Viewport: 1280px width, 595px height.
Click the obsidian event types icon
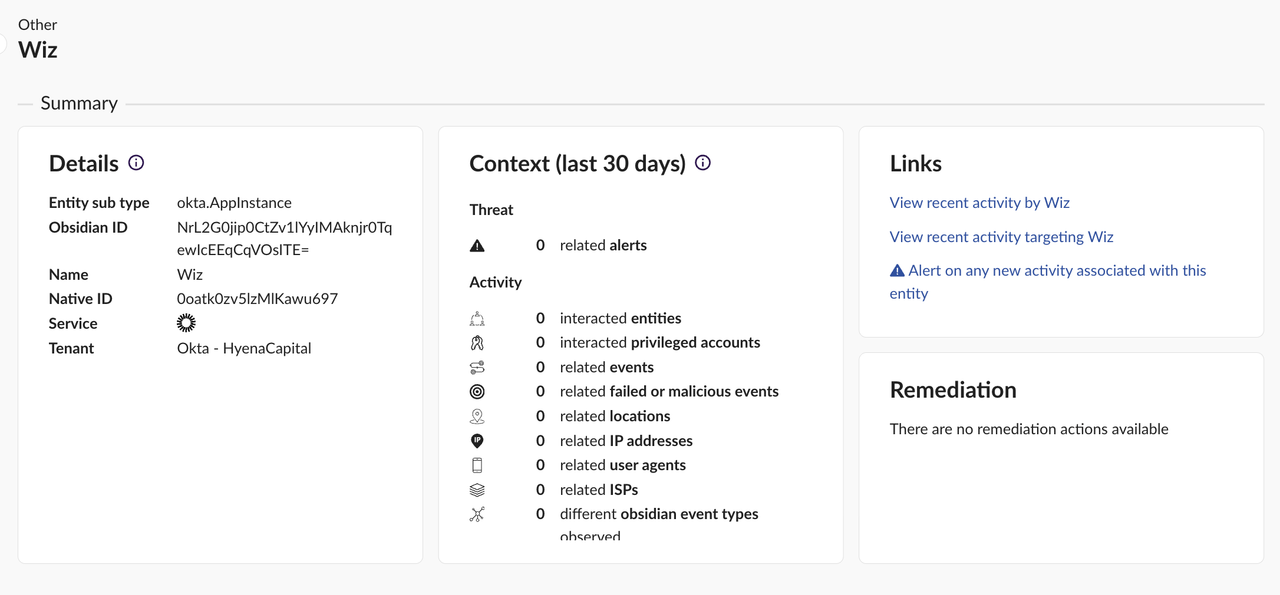[477, 514]
